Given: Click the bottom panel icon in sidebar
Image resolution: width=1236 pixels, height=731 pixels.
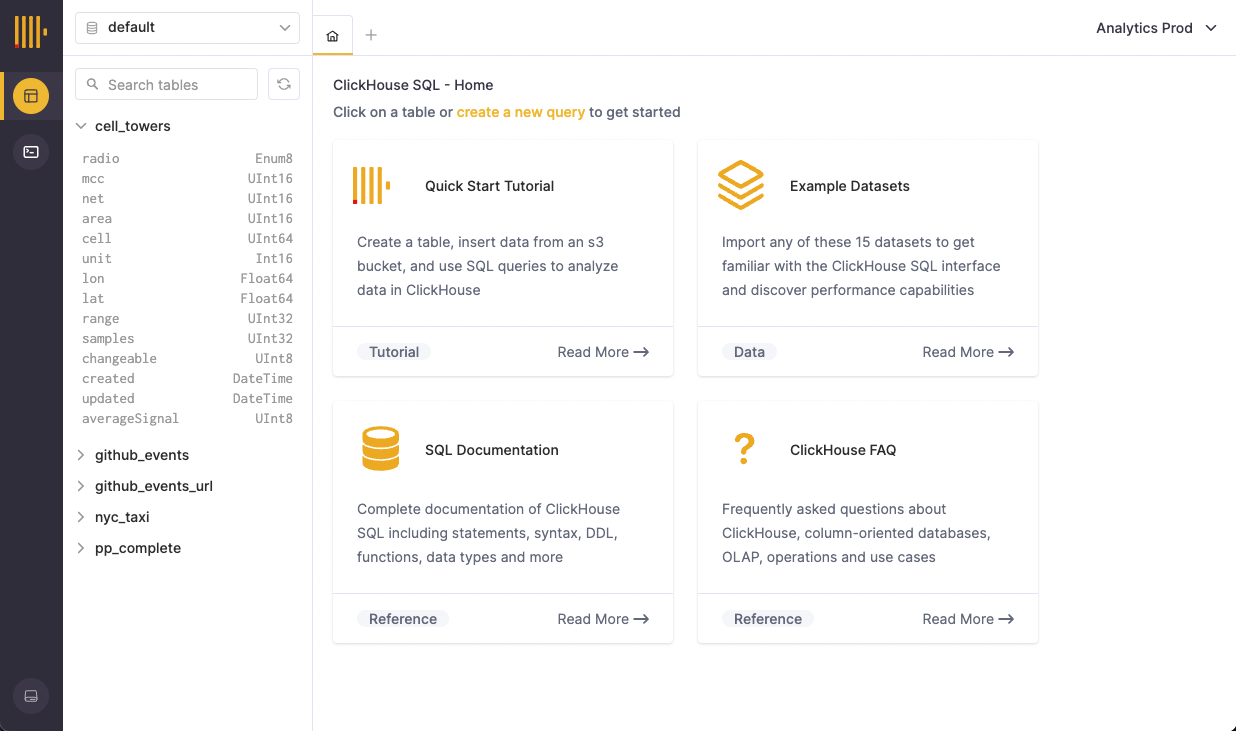Looking at the screenshot, I should point(31,696).
